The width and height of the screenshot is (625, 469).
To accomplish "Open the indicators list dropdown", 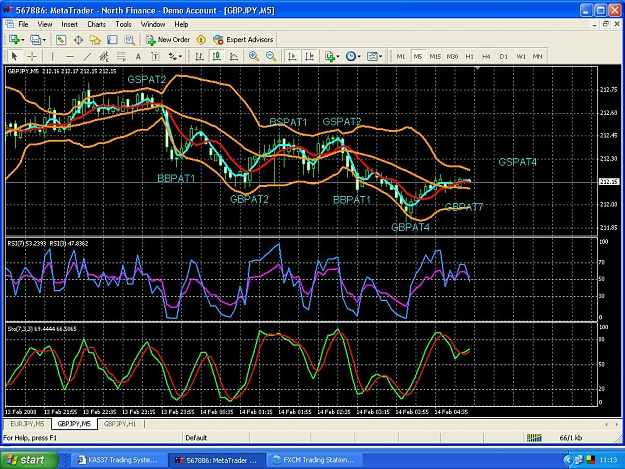I will coord(332,57).
